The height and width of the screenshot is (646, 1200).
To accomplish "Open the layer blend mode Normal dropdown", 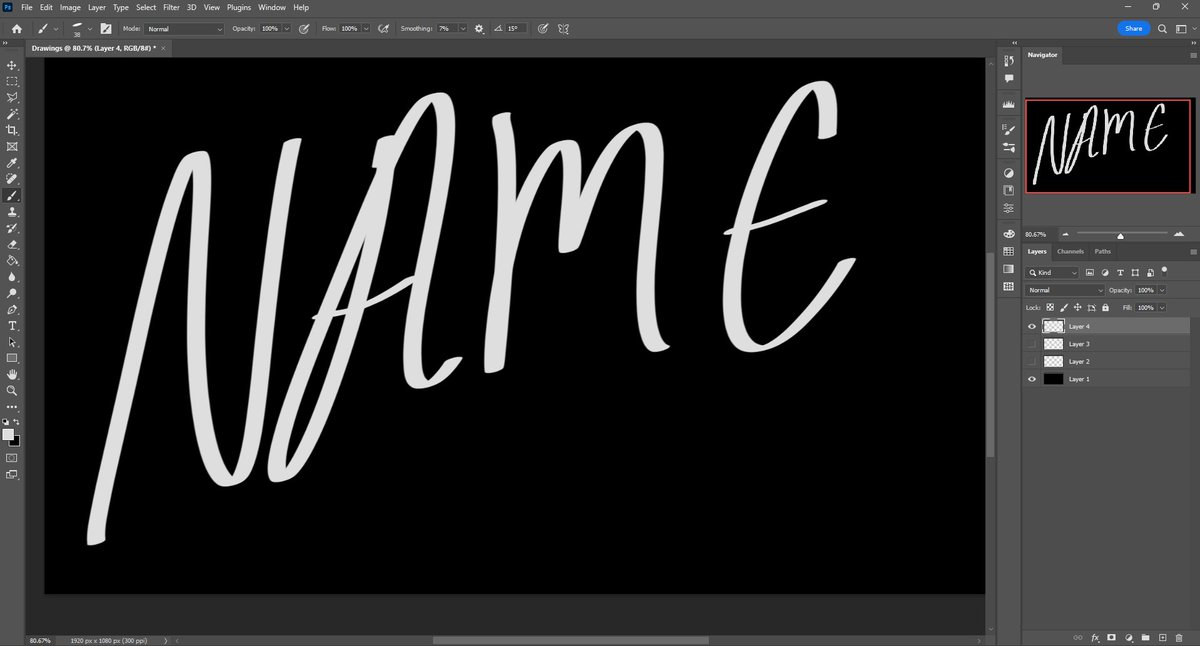I will (x=1065, y=290).
